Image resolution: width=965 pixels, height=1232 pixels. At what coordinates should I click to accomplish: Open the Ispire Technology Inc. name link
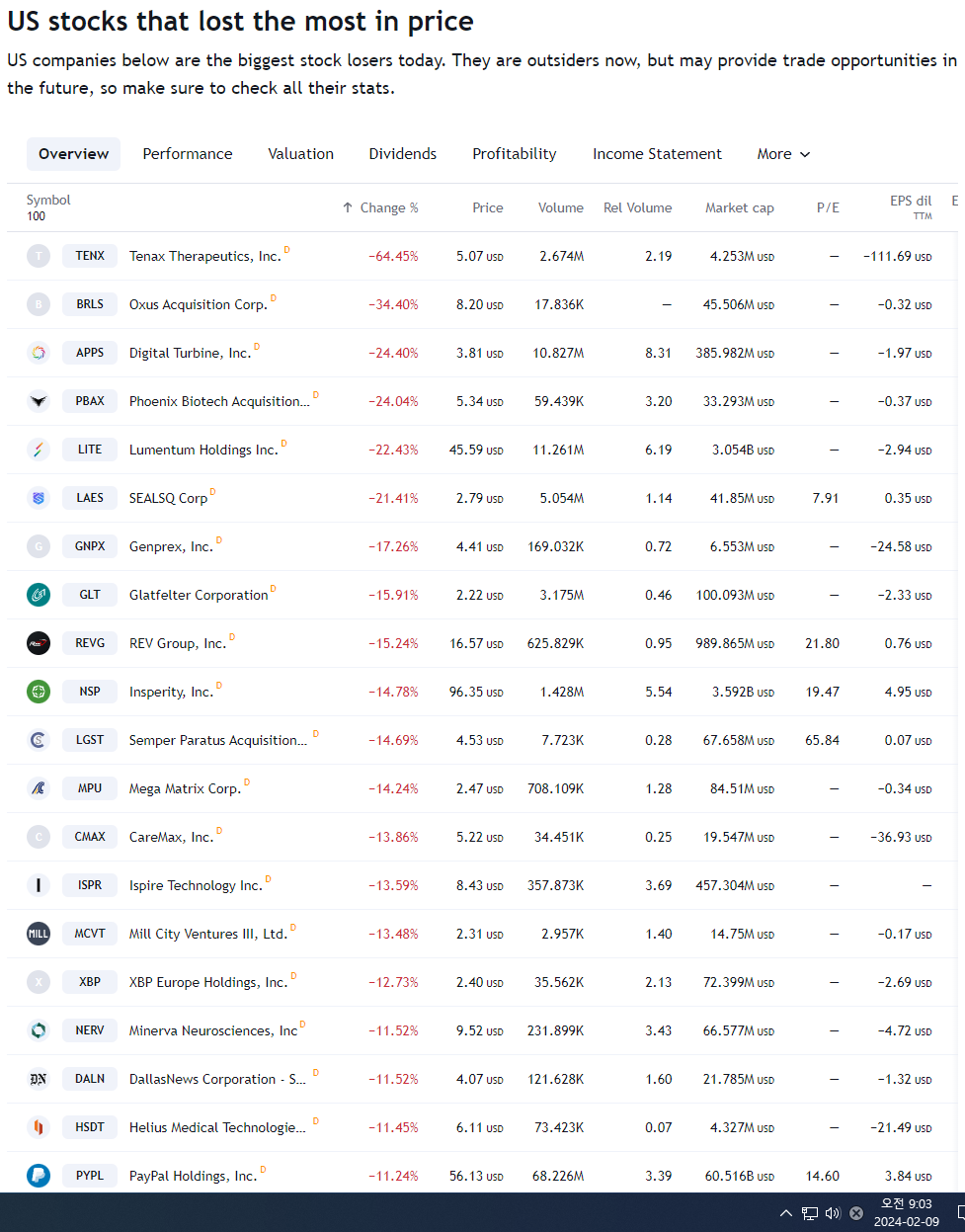(x=196, y=885)
